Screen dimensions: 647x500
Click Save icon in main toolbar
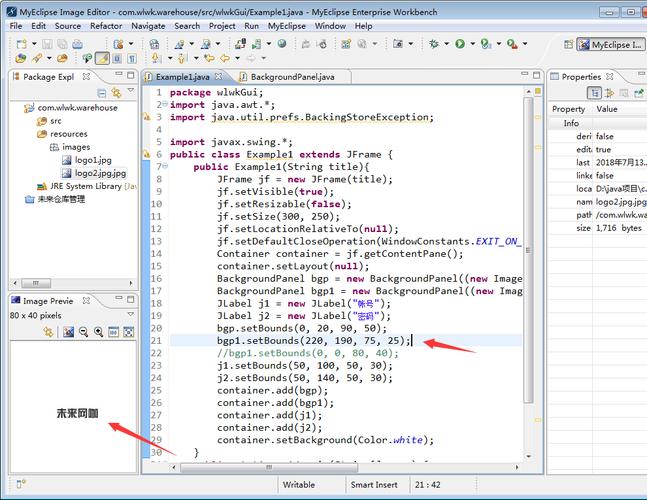click(47, 44)
